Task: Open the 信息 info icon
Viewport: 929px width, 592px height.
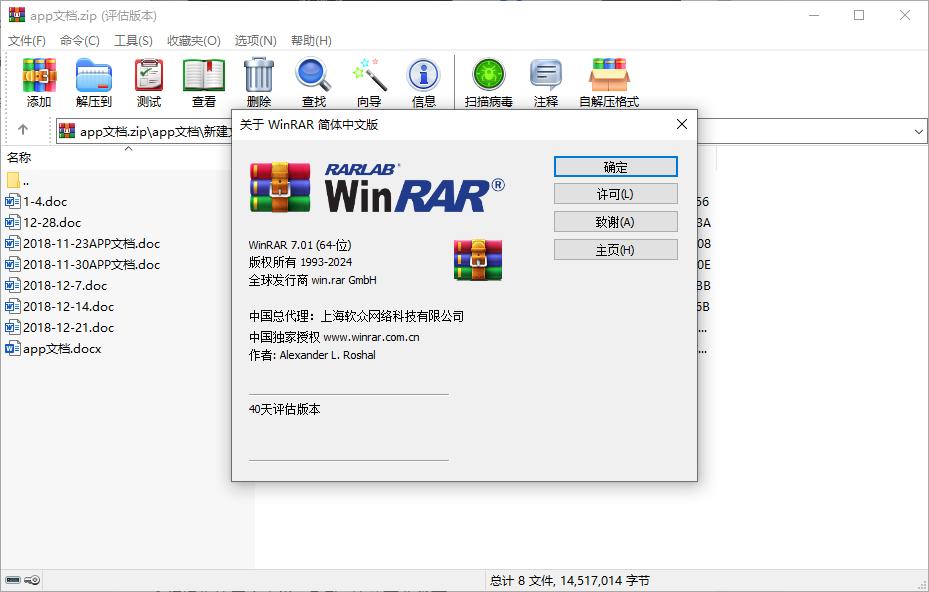Action: coord(424,75)
